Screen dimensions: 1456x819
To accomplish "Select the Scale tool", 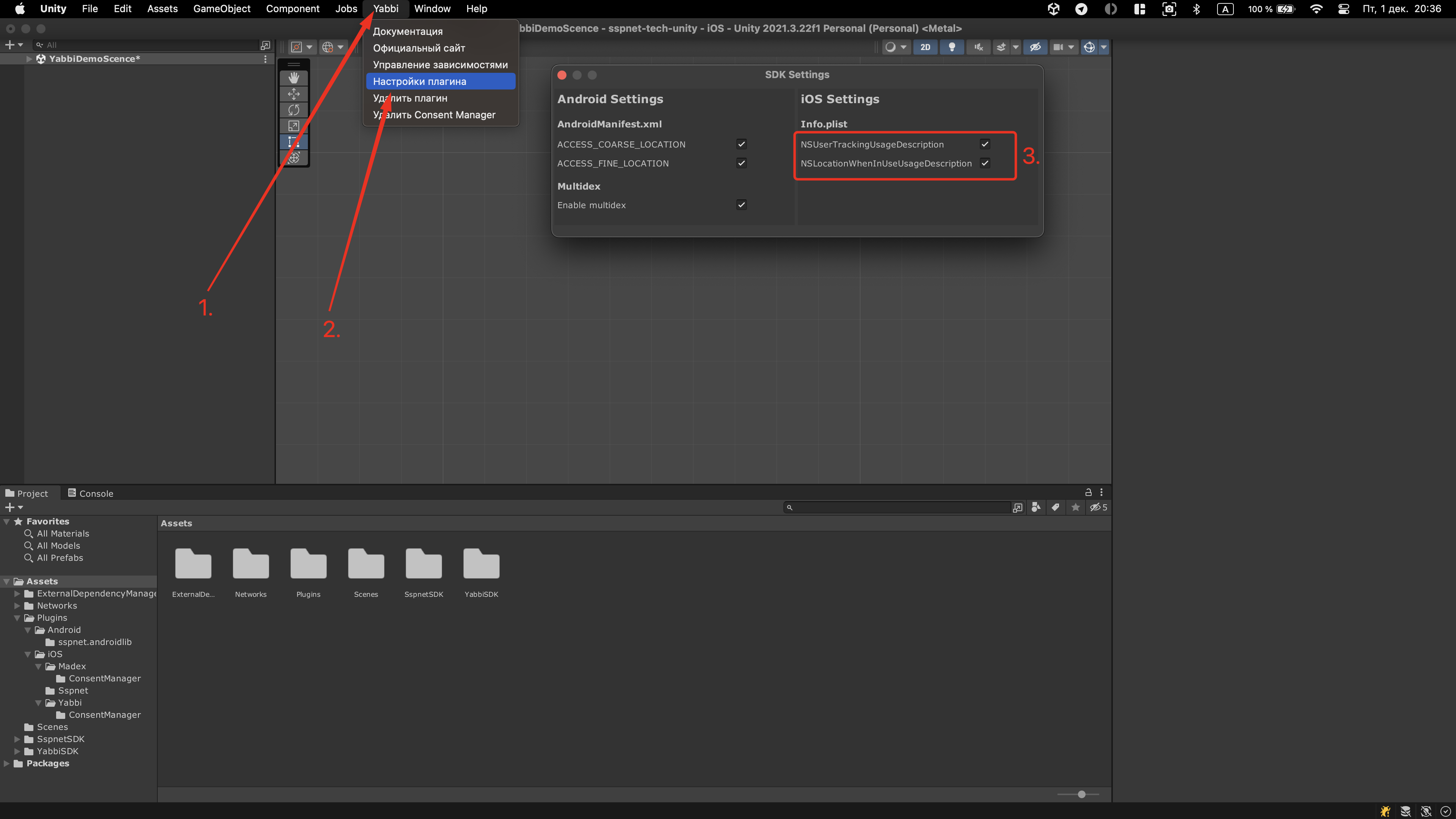I will click(293, 126).
